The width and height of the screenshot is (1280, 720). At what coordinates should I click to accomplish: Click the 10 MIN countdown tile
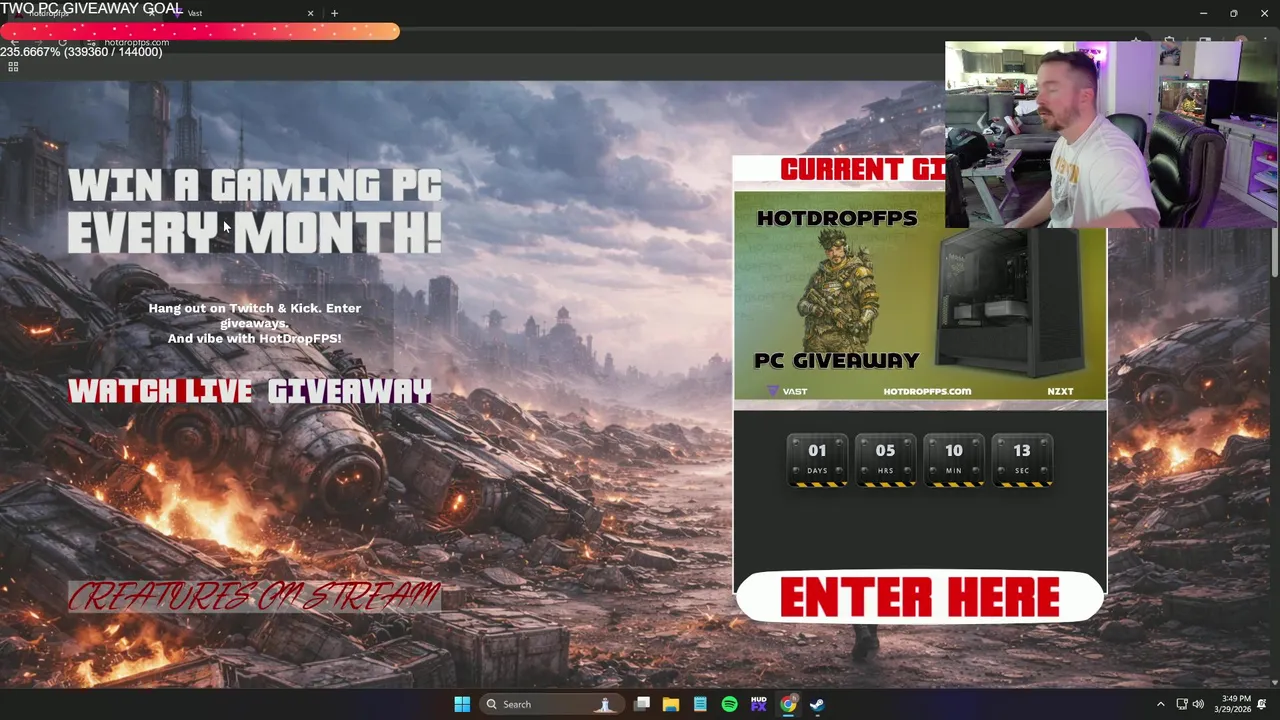click(x=953, y=460)
